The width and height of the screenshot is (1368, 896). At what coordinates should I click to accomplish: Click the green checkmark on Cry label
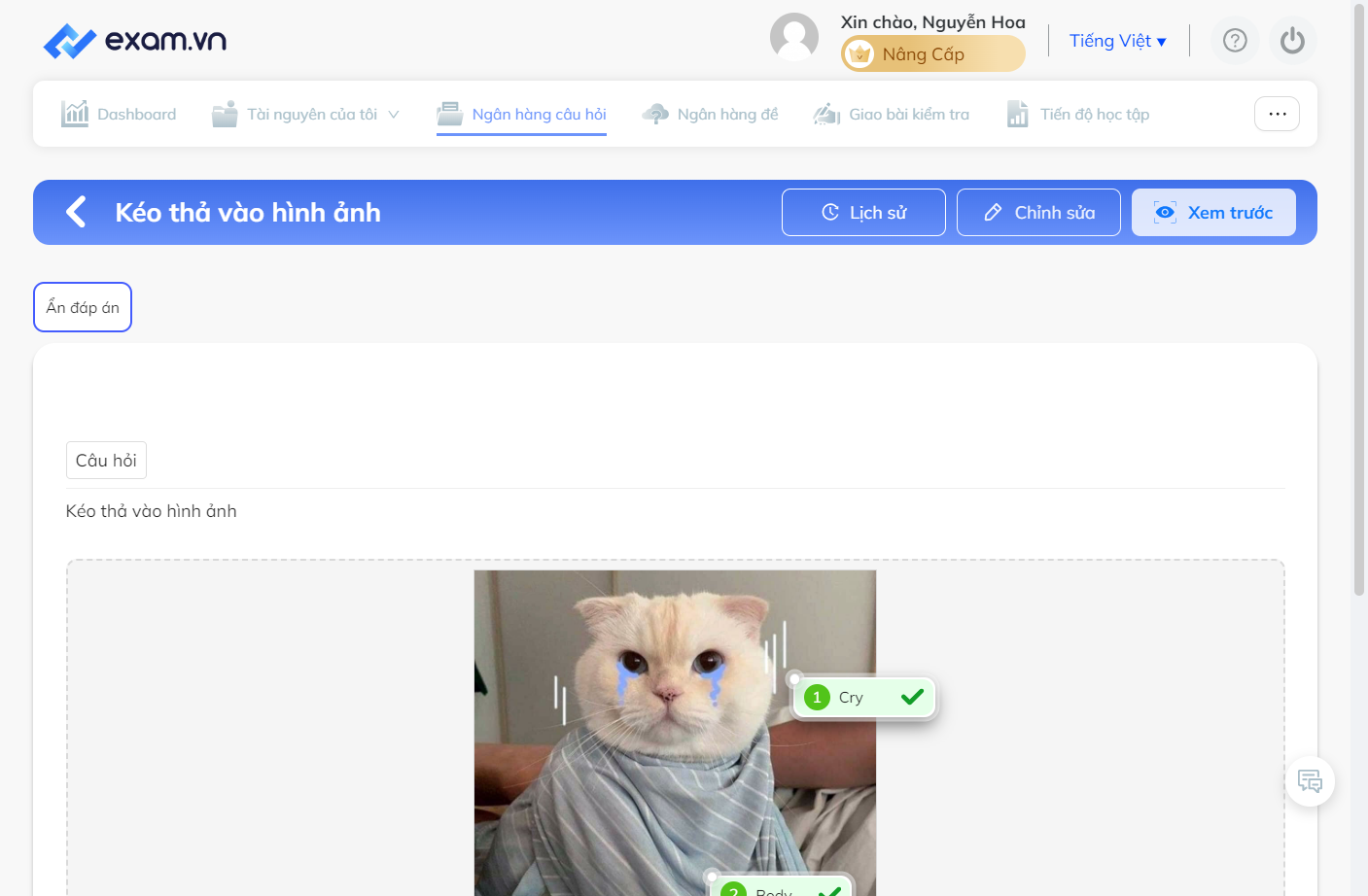click(912, 697)
